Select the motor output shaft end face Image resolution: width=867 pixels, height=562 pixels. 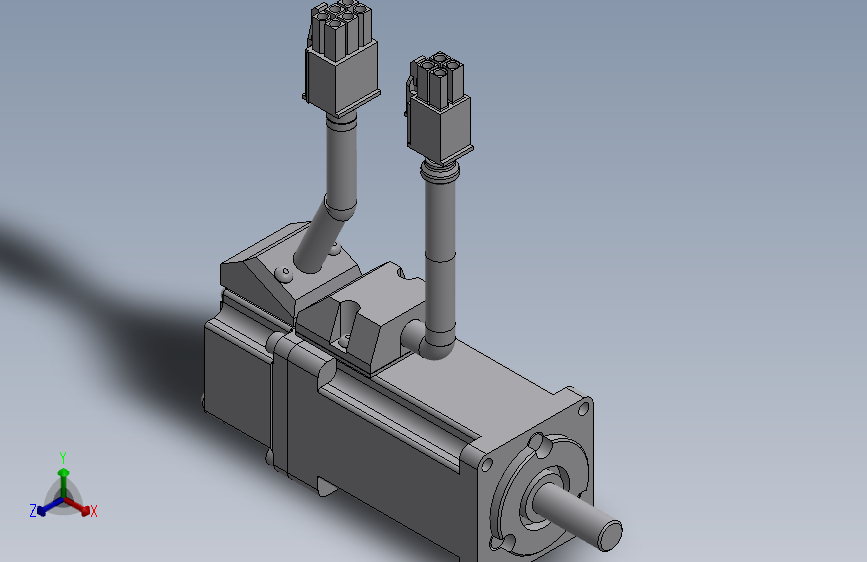610,536
